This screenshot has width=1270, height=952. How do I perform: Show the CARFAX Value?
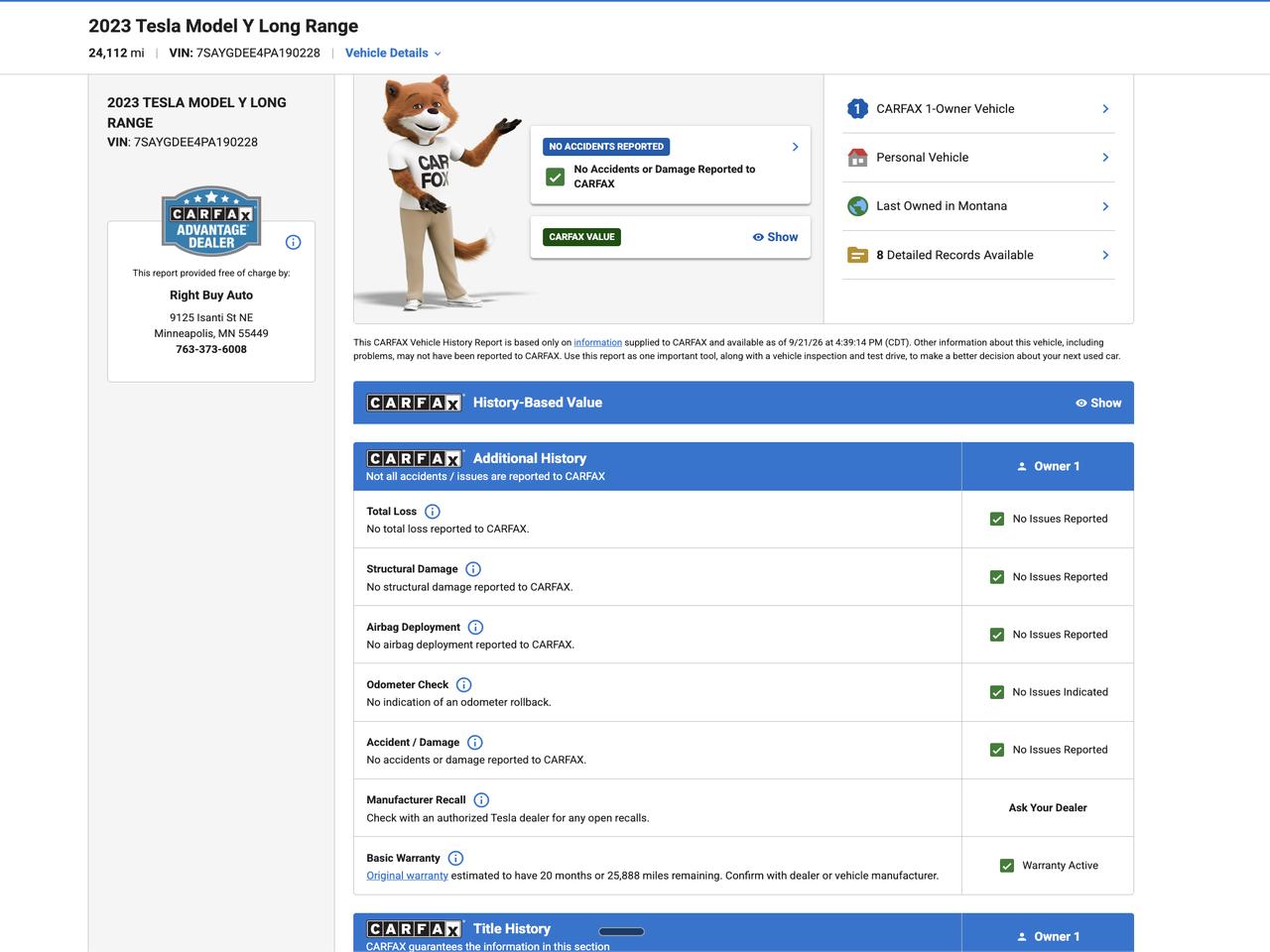[x=775, y=237]
